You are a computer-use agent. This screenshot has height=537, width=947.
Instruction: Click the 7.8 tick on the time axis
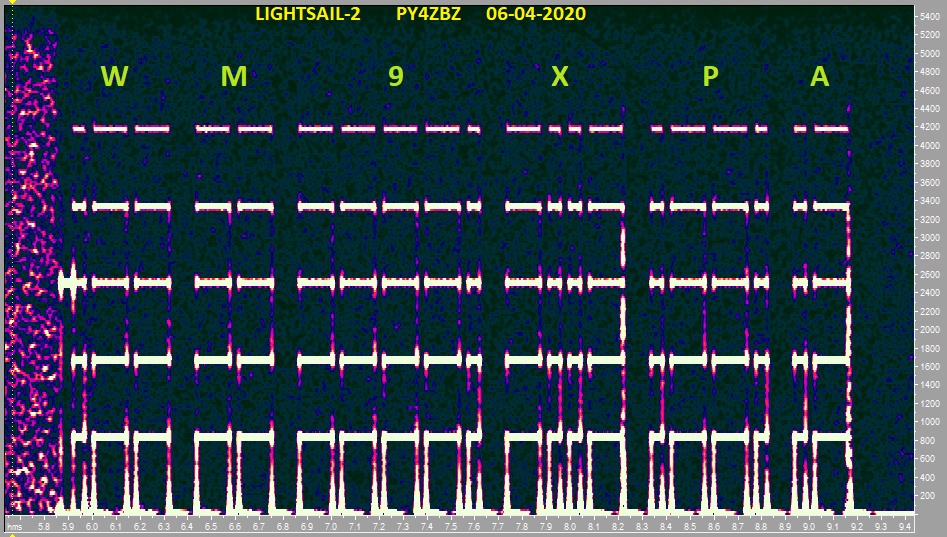click(x=522, y=527)
